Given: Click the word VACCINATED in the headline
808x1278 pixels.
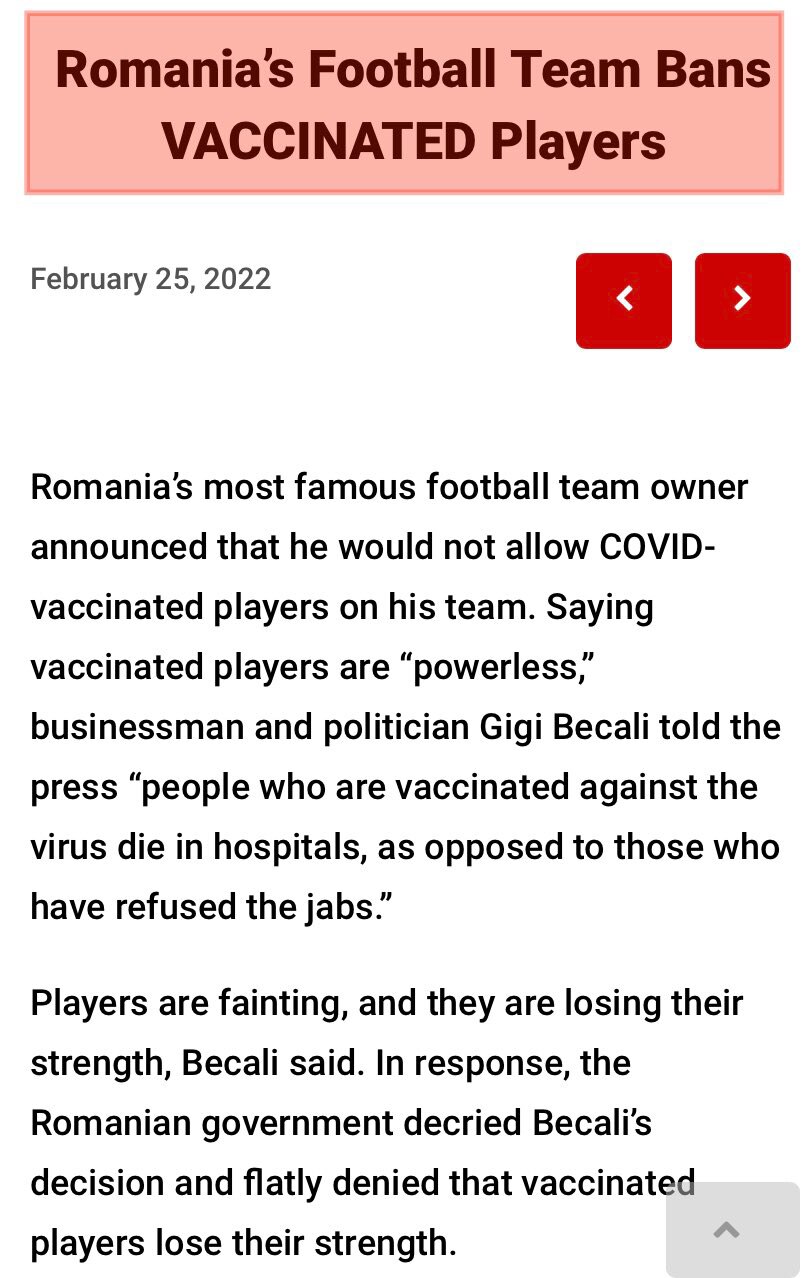Looking at the screenshot, I should coord(318,141).
